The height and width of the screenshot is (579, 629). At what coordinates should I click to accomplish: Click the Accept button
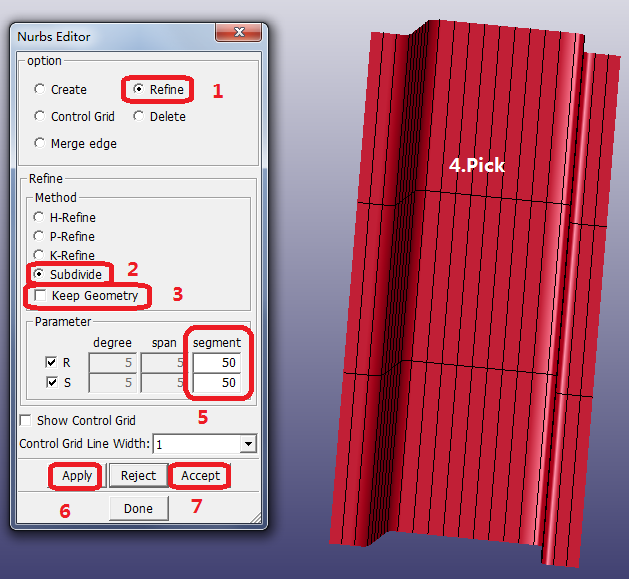coord(200,476)
